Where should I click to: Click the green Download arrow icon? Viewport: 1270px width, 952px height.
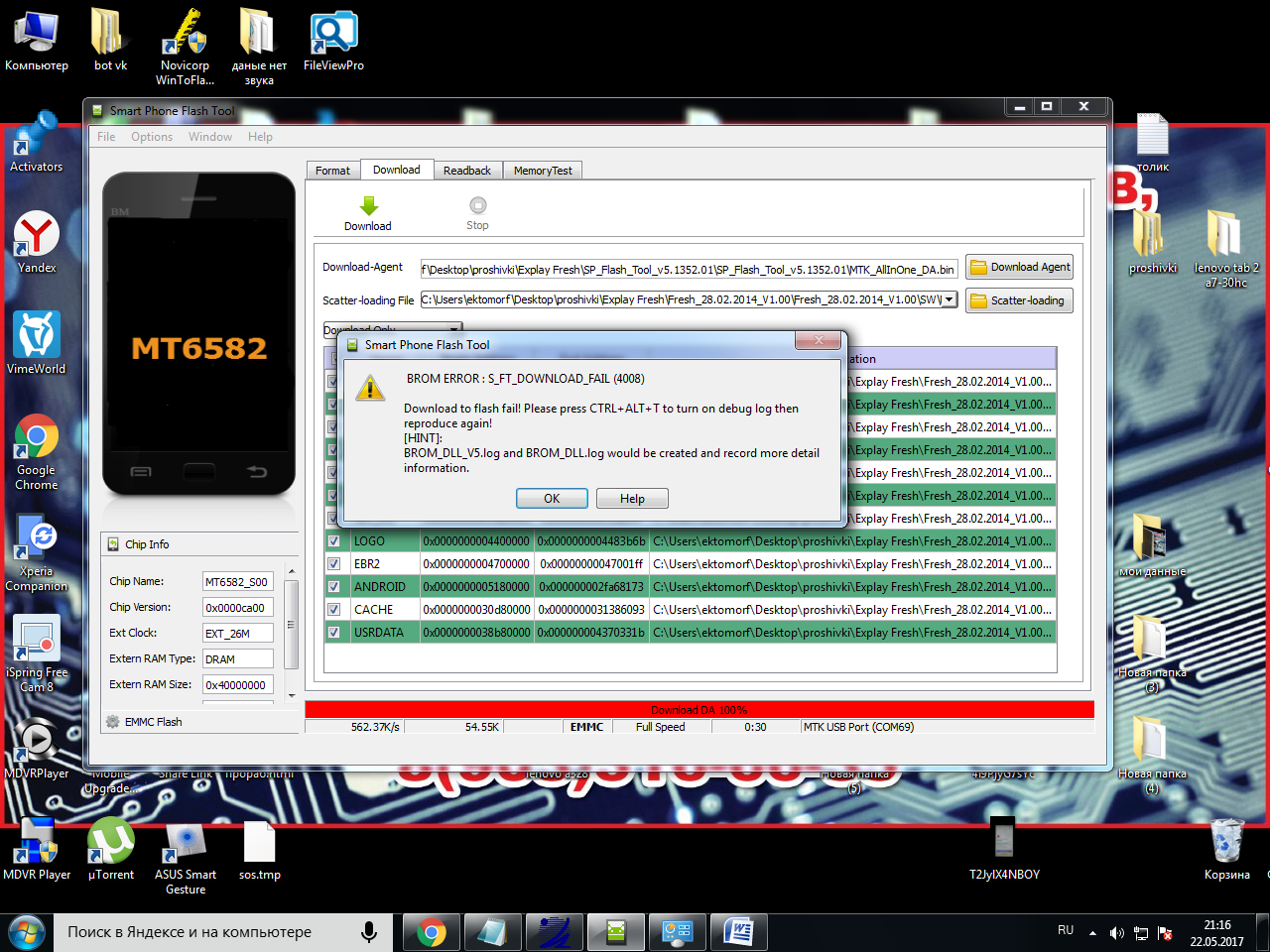click(x=368, y=206)
